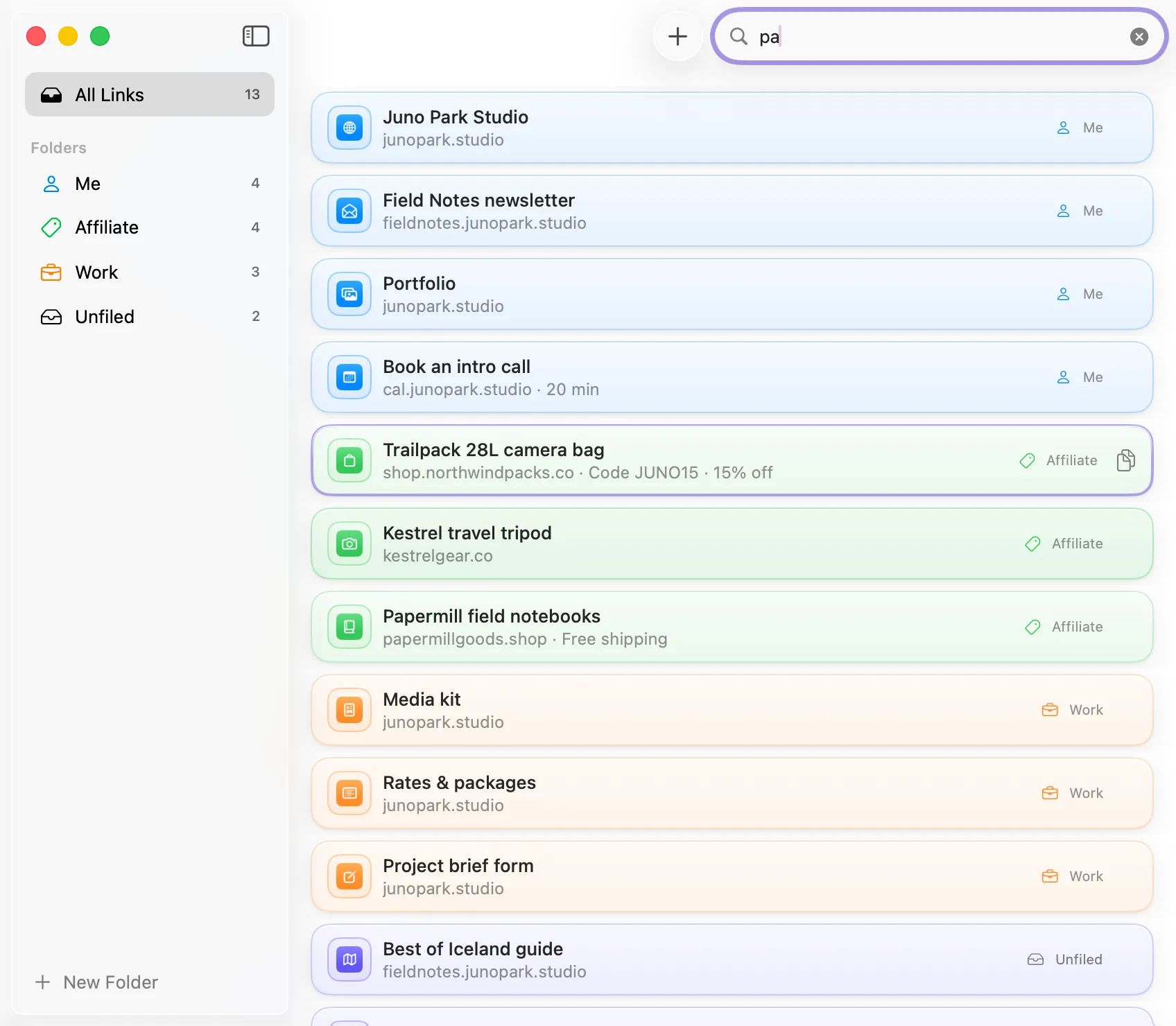Open the Me folder

(150, 184)
